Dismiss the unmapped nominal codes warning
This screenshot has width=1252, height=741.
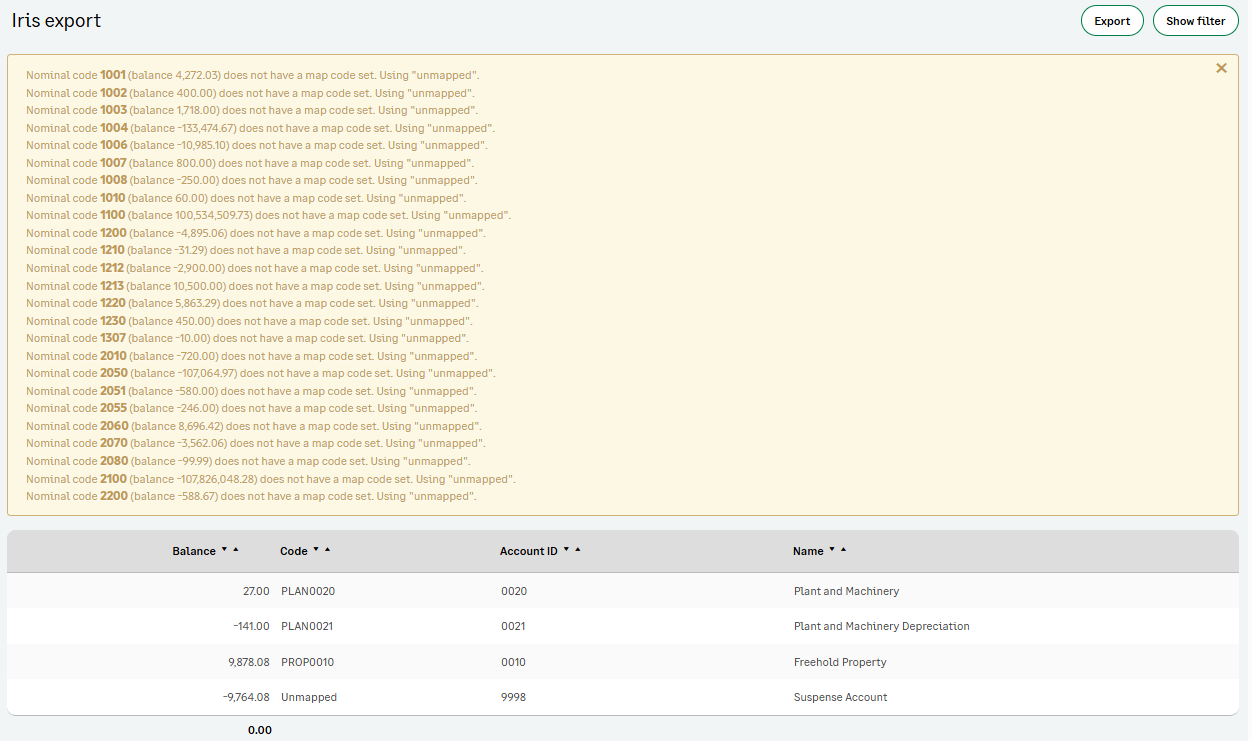click(1221, 68)
